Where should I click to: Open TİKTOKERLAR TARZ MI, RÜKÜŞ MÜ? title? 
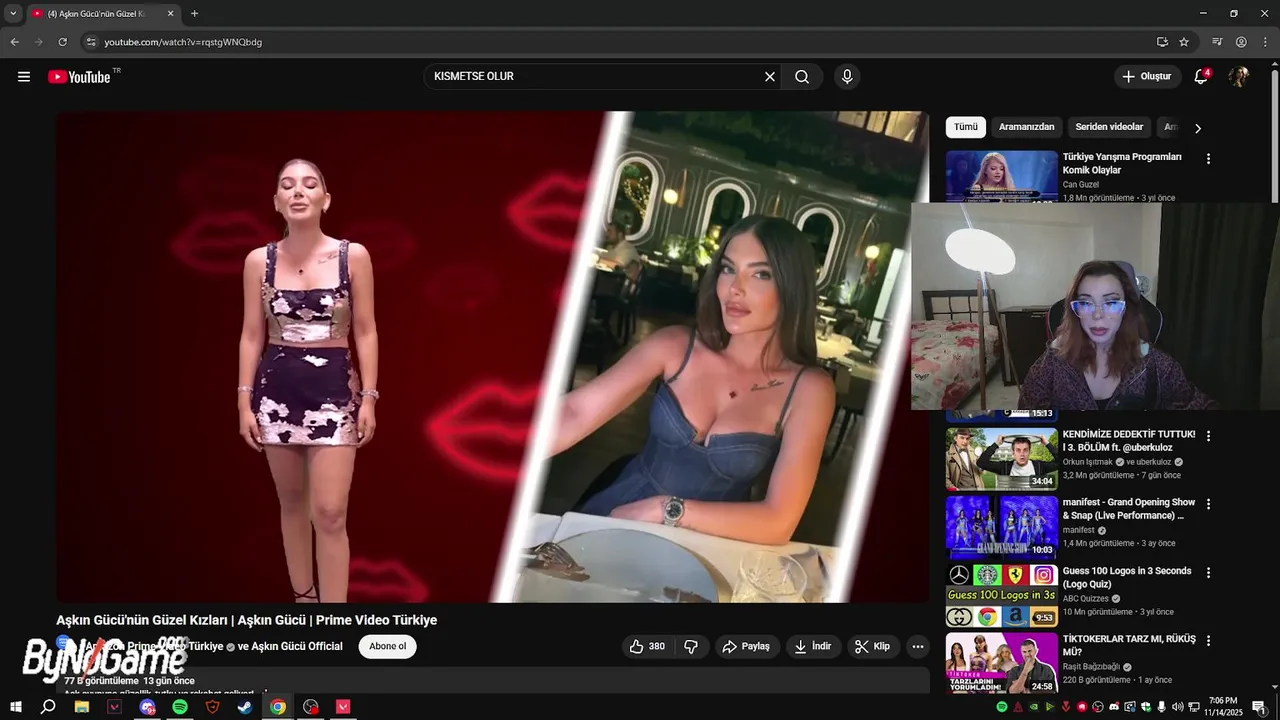1129,645
